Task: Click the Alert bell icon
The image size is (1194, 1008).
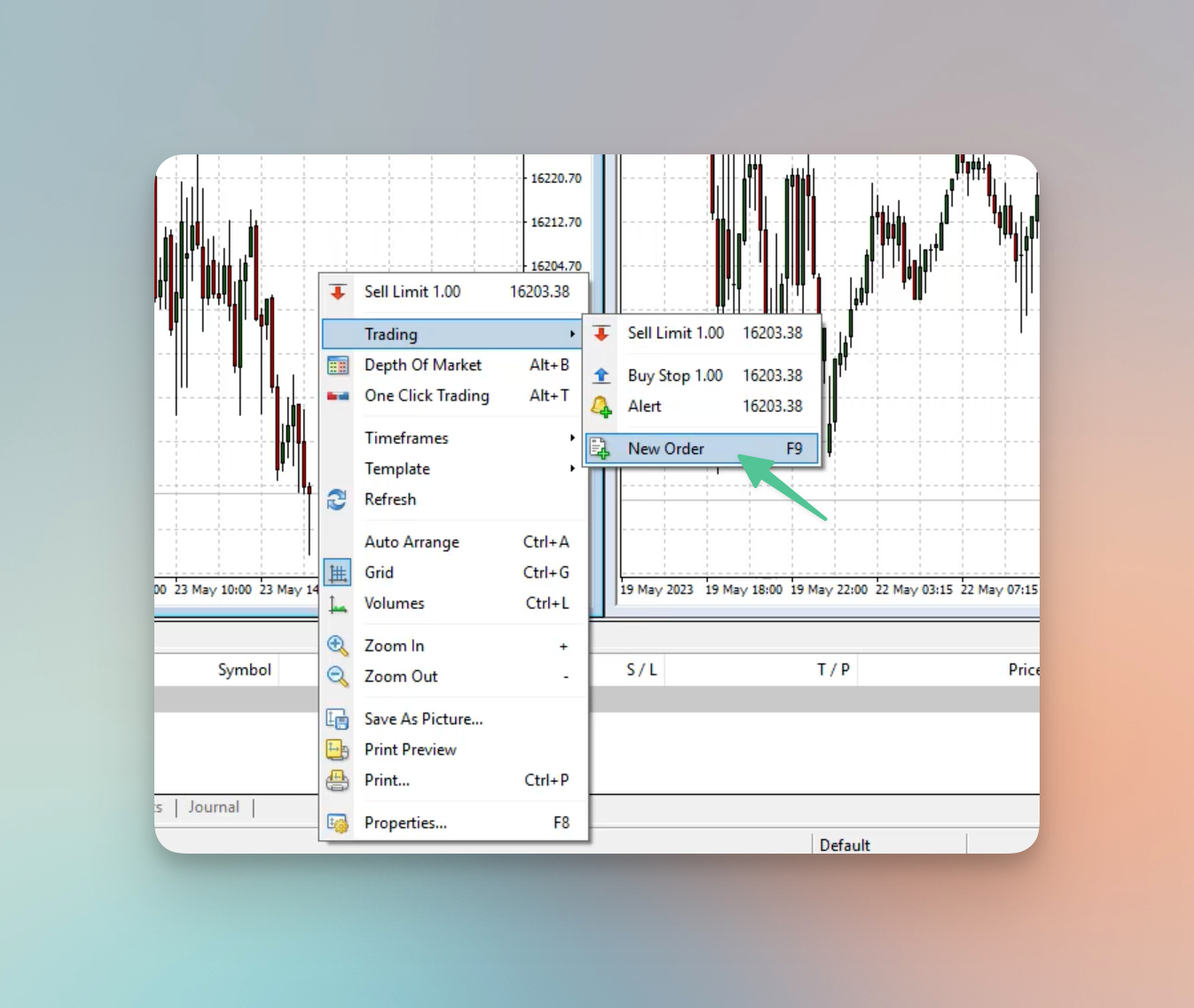Action: [x=601, y=406]
